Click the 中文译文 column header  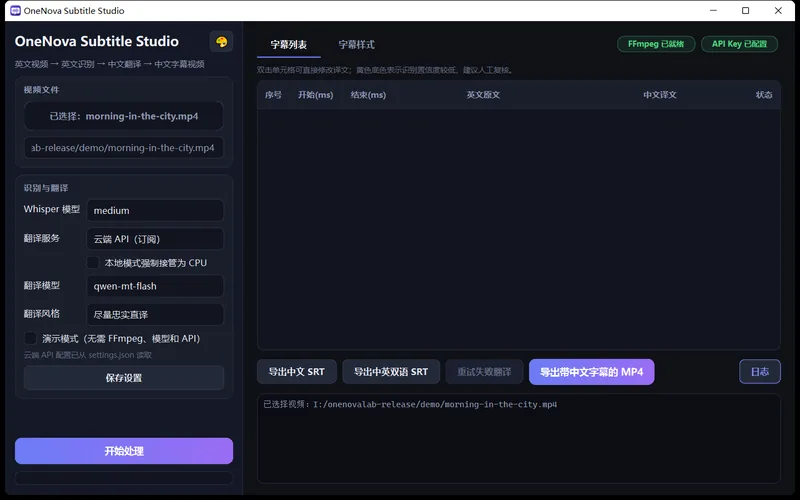tap(660, 95)
